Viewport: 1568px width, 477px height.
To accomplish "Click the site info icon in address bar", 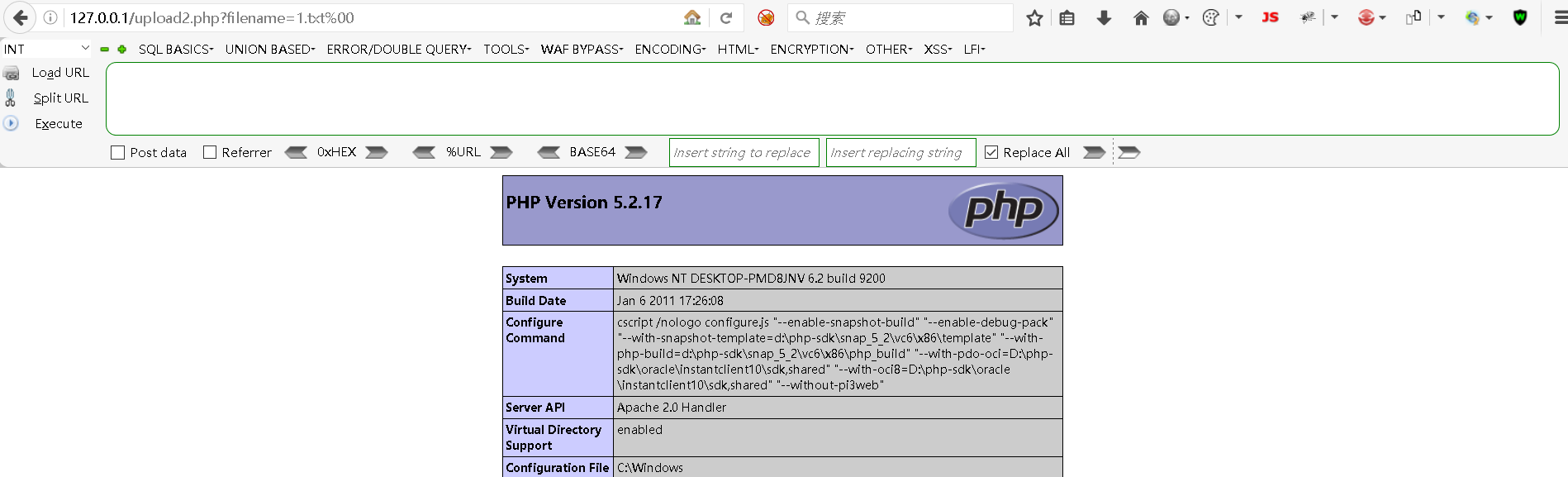I will [50, 17].
